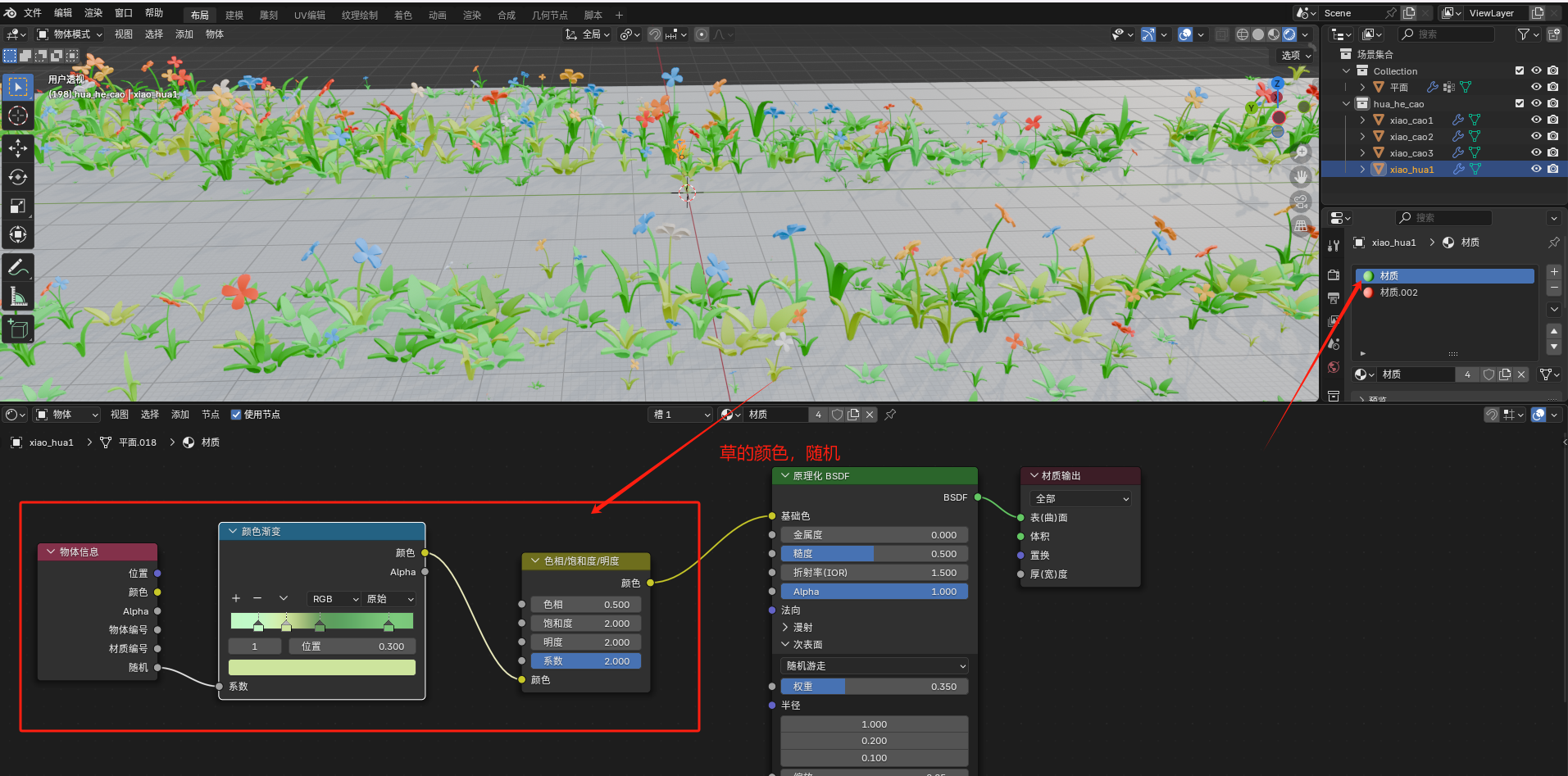Adjust 系数 slider in hue saturation node
1568x776 pixels.
[586, 661]
